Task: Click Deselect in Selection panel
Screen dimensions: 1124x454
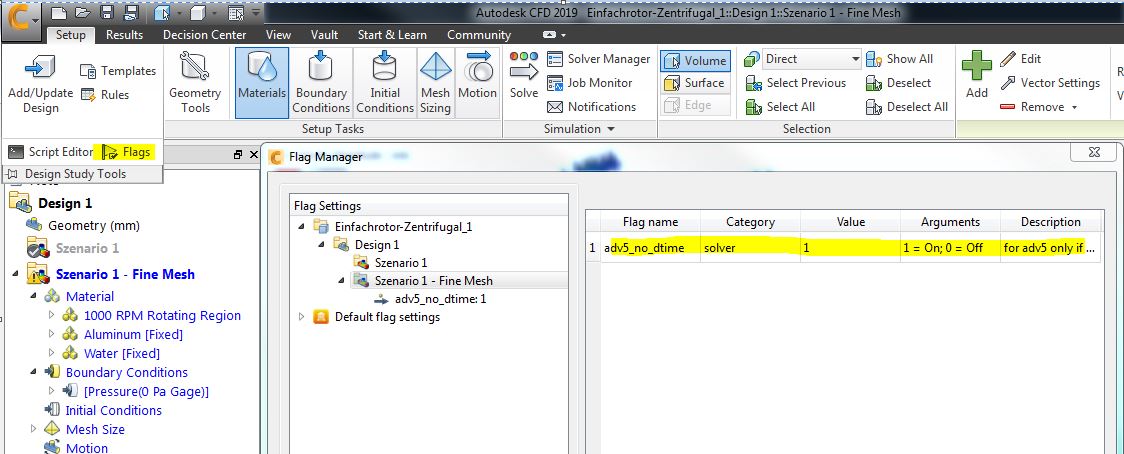Action: coord(898,82)
